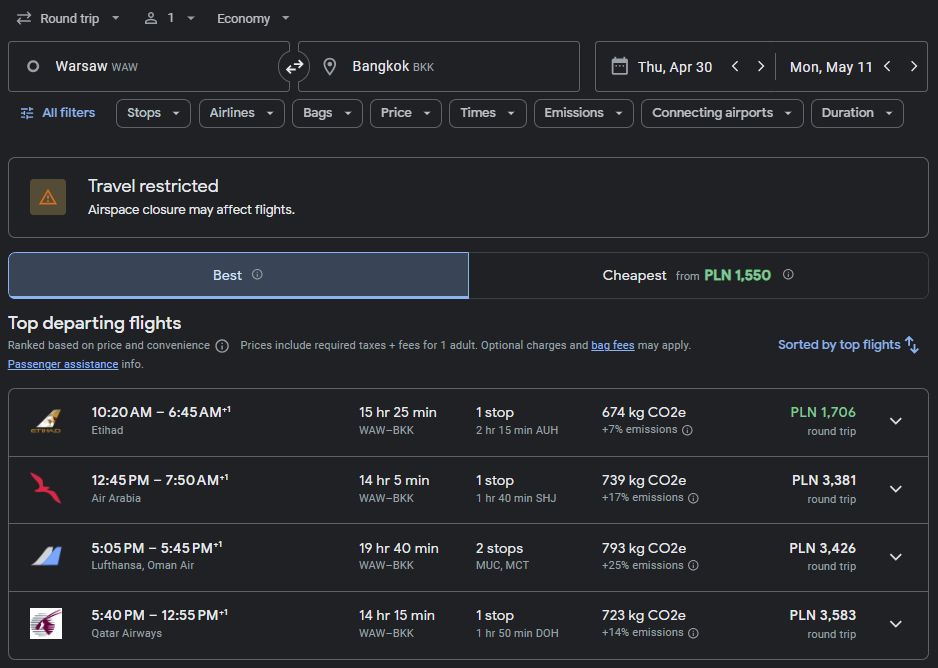This screenshot has height=668, width=938.
Task: Click the Travel restricted heading
Action: [153, 186]
